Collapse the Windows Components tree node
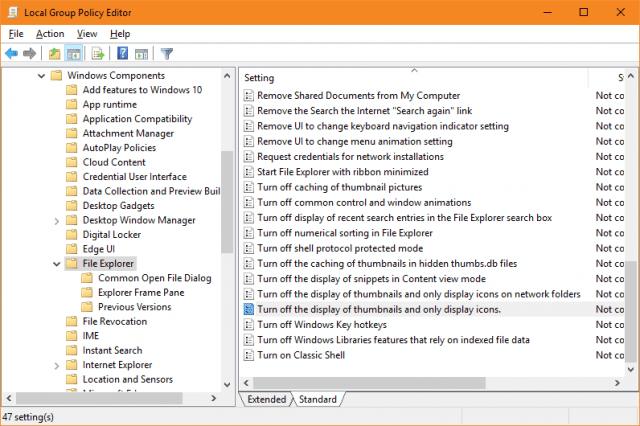Viewport: 640px width, 426px height. (x=41, y=76)
